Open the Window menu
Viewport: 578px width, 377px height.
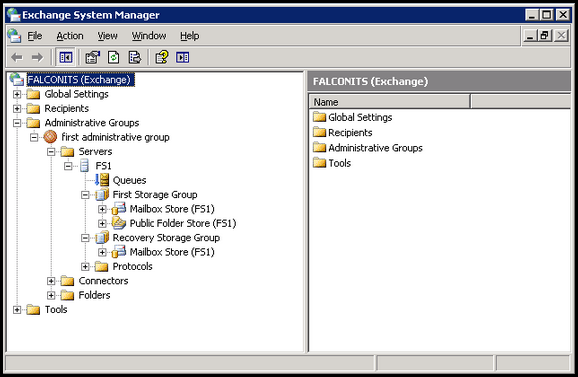point(149,36)
